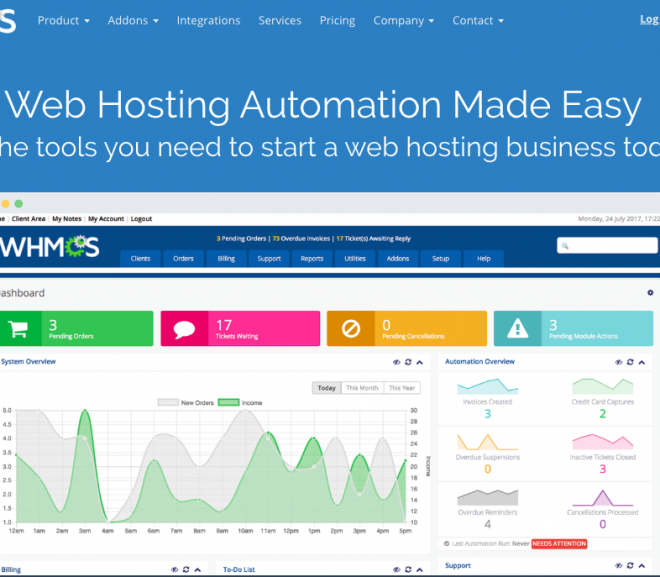This screenshot has height=577, width=660.
Task: Click the Overdue Reminders sparkline
Action: tap(487, 497)
